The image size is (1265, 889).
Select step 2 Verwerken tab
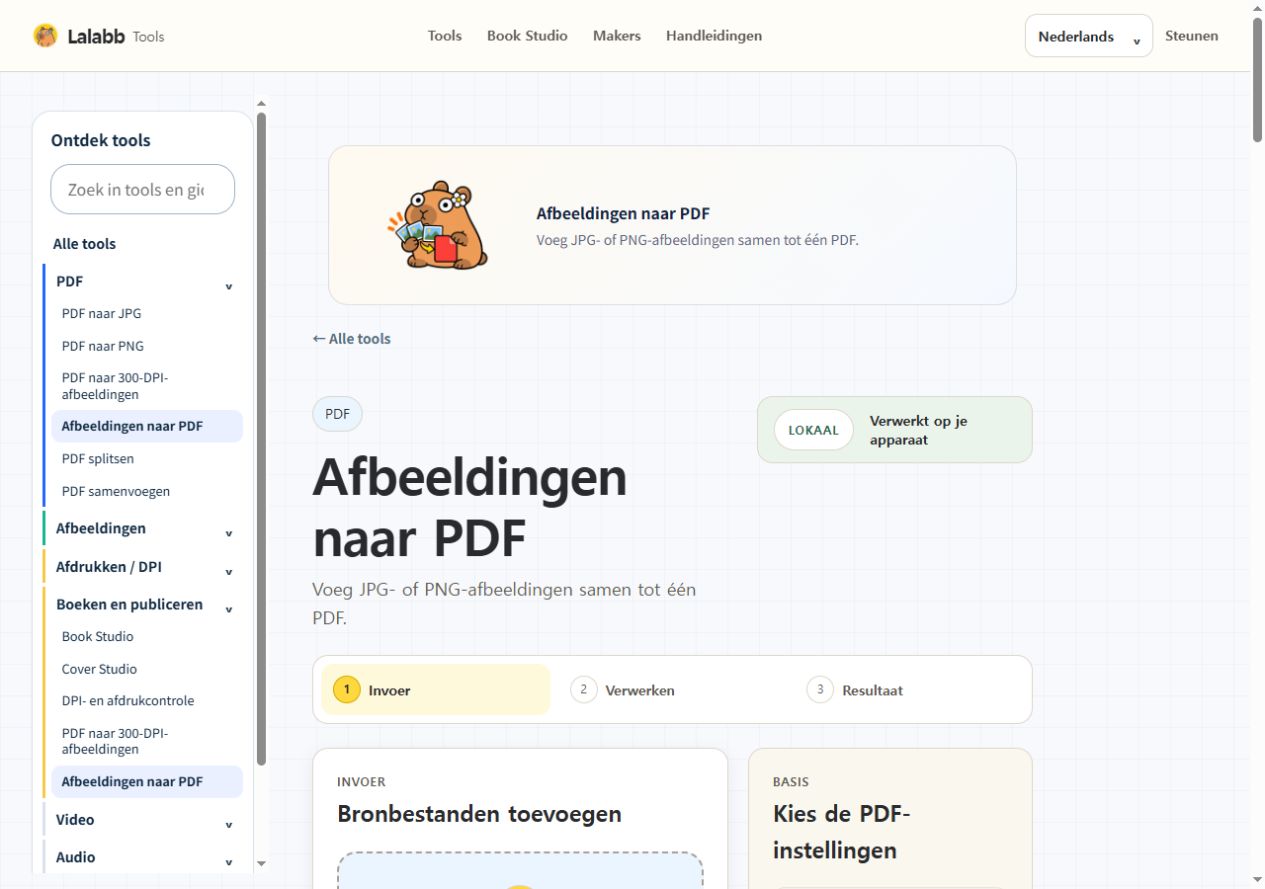623,690
